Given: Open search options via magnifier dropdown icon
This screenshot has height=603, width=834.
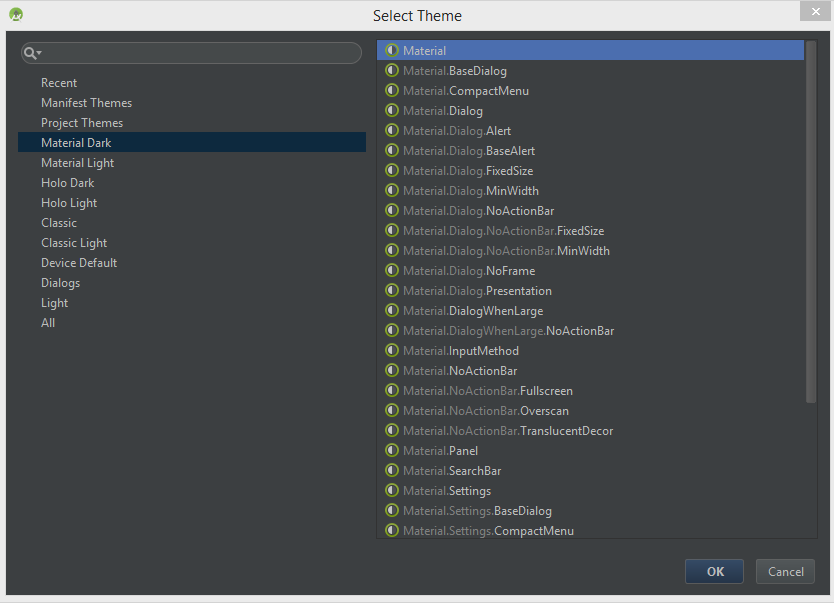Looking at the screenshot, I should point(32,53).
